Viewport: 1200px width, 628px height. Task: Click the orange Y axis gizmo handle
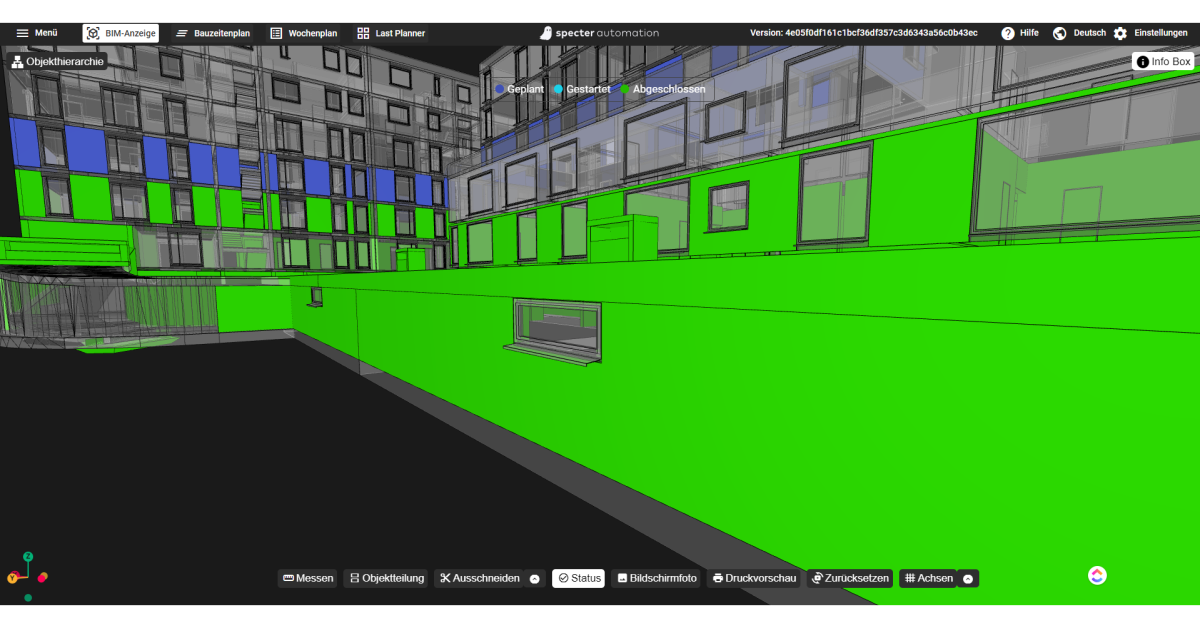click(x=13, y=578)
